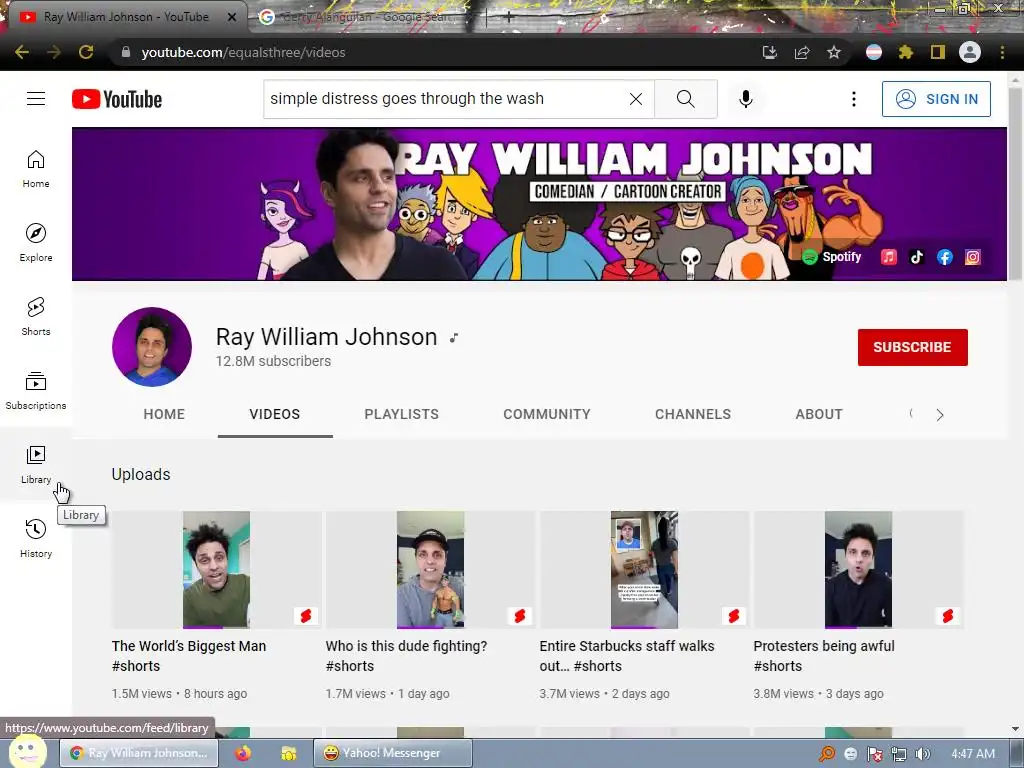Open the CHANNELS tab
Viewport: 1024px width, 768px height.
693,414
